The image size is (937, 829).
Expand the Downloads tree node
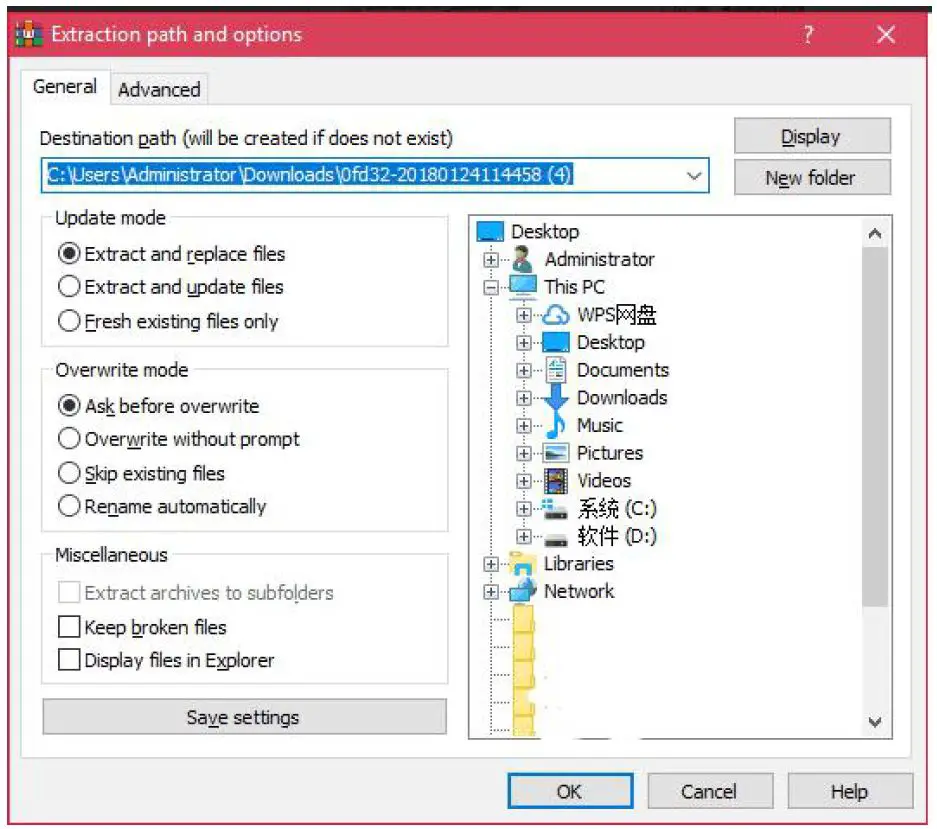(x=523, y=397)
